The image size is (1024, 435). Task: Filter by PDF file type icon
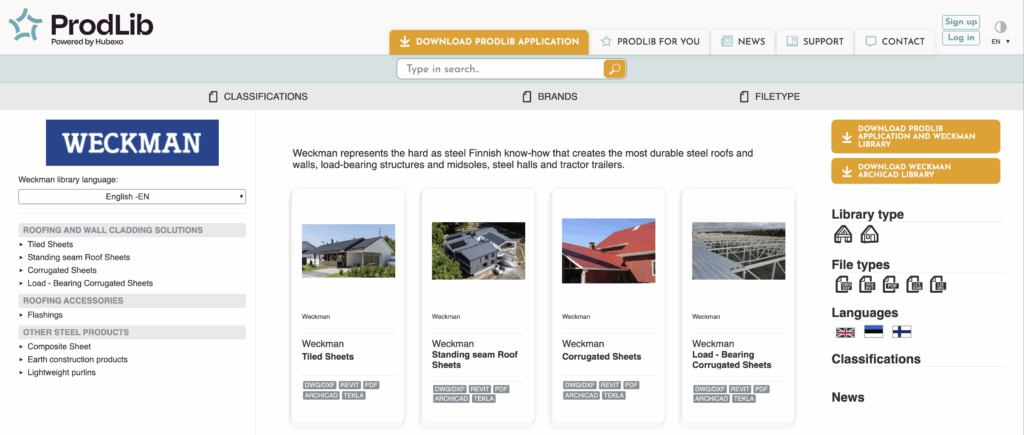[x=891, y=284]
